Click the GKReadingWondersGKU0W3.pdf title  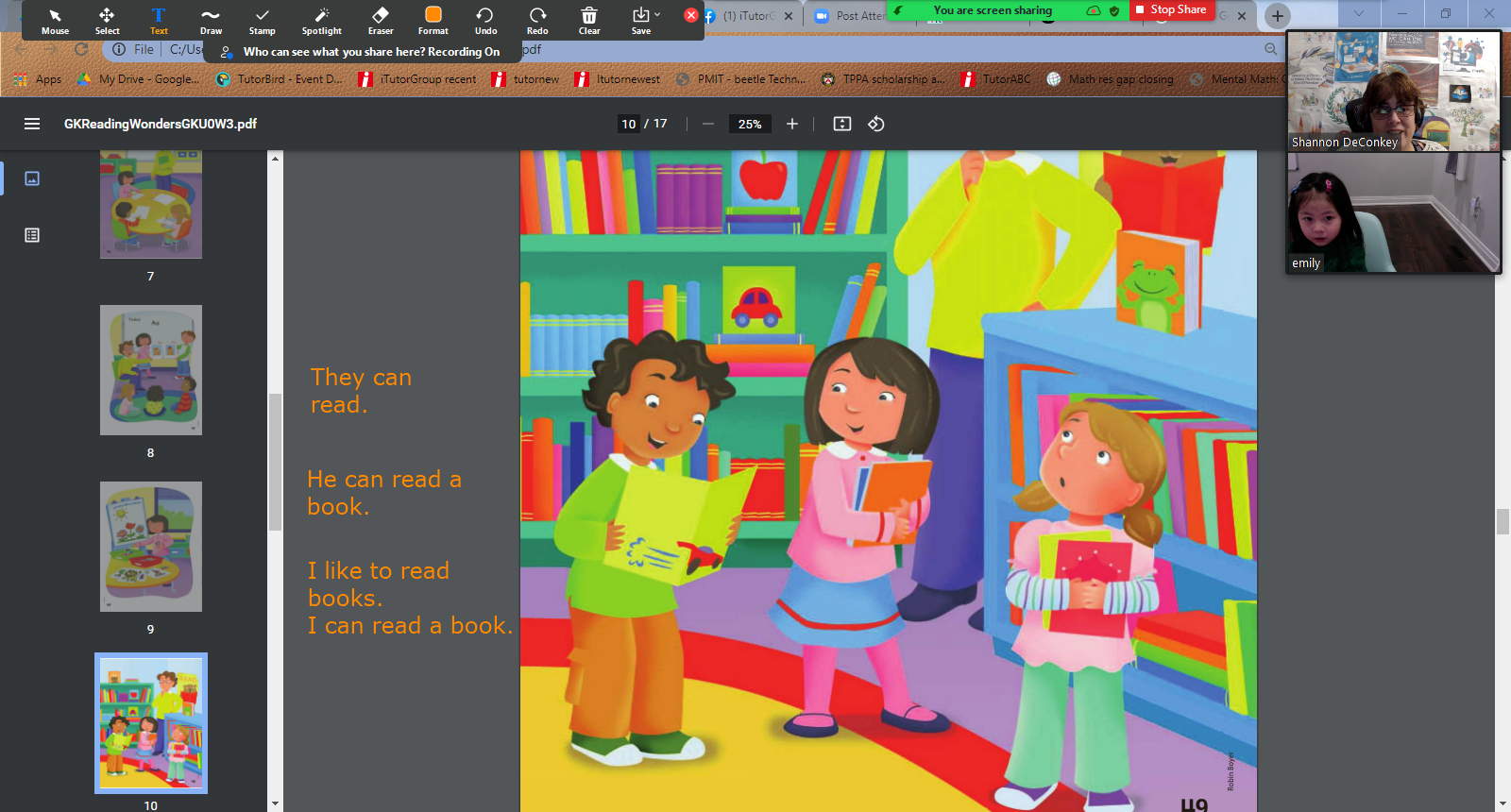(x=161, y=124)
